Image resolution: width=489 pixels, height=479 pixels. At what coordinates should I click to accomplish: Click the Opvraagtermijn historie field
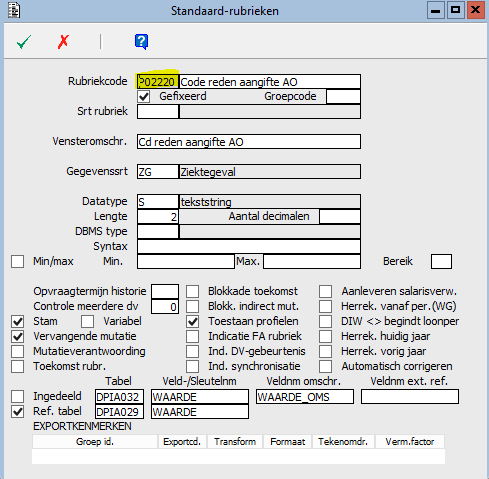click(165, 292)
